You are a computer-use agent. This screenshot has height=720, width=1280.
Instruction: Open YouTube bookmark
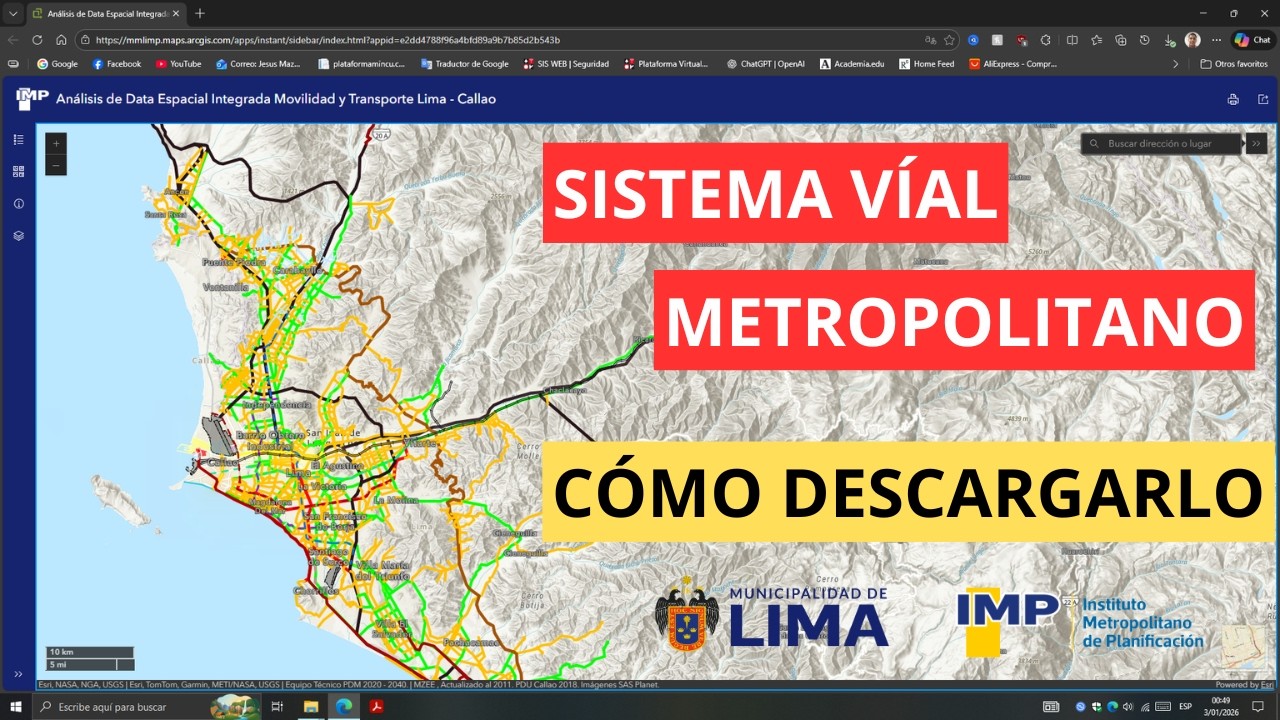point(178,64)
